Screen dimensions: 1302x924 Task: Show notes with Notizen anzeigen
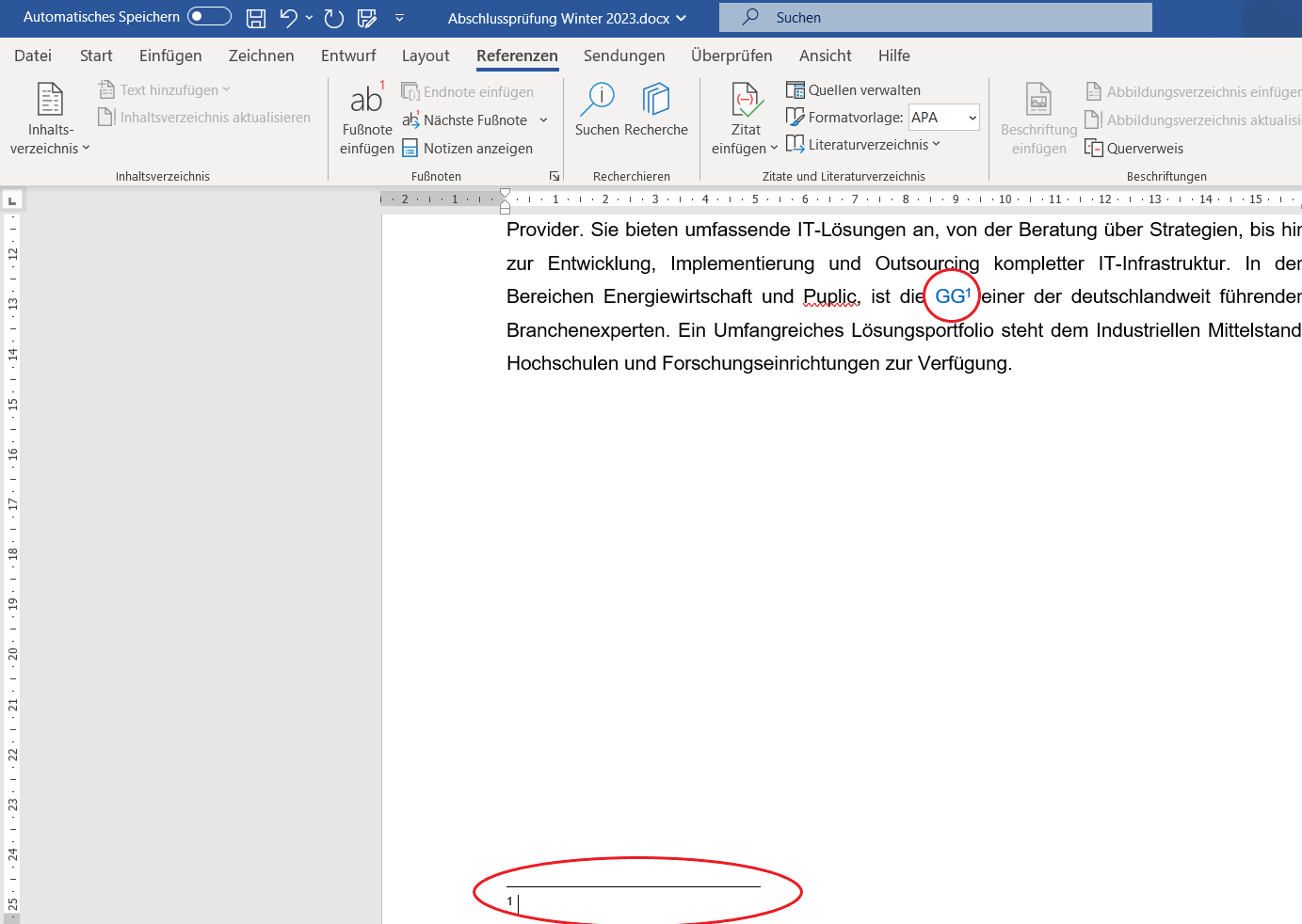(468, 149)
